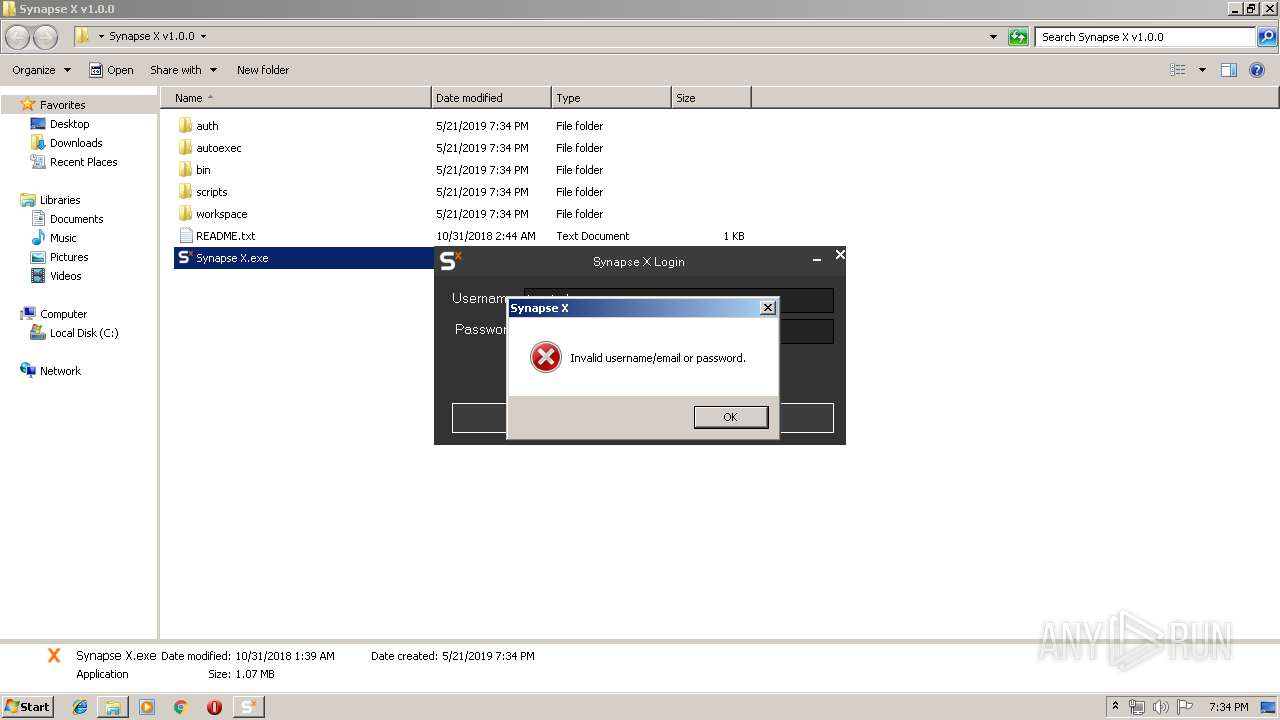Viewport: 1280px width, 720px height.
Task: Close the Synapse X error dialog
Action: 767,308
